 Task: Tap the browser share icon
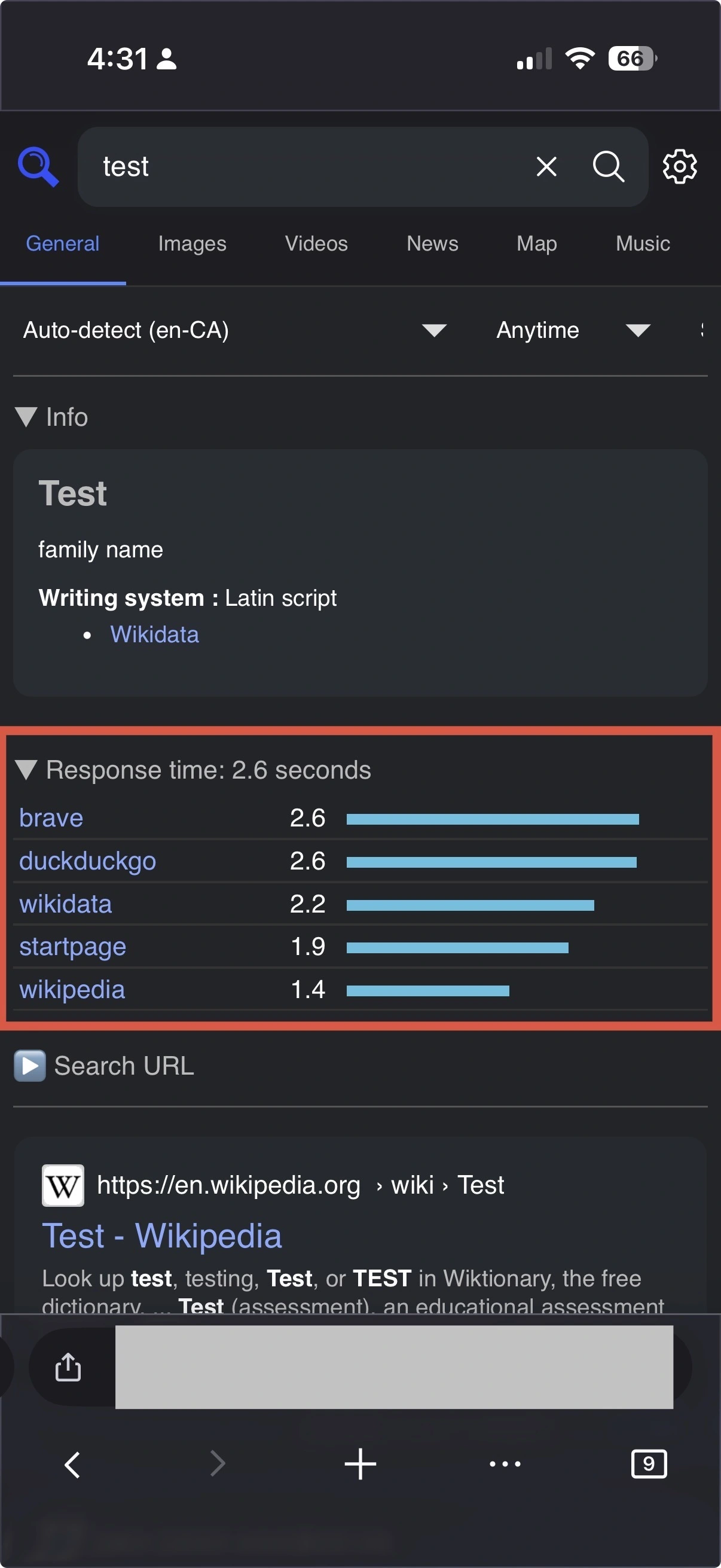pyautogui.click(x=68, y=1366)
